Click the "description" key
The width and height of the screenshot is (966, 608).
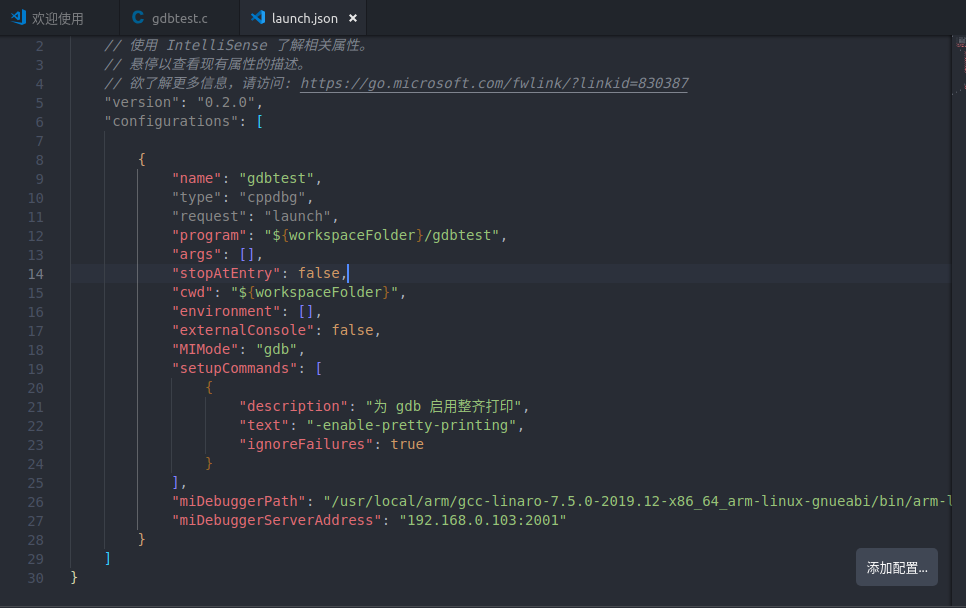tap(293, 407)
